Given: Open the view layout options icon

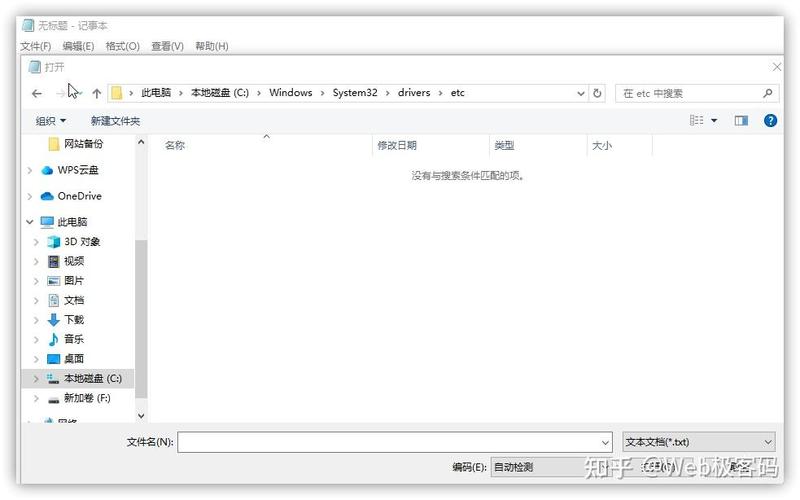Looking at the screenshot, I should 697,120.
